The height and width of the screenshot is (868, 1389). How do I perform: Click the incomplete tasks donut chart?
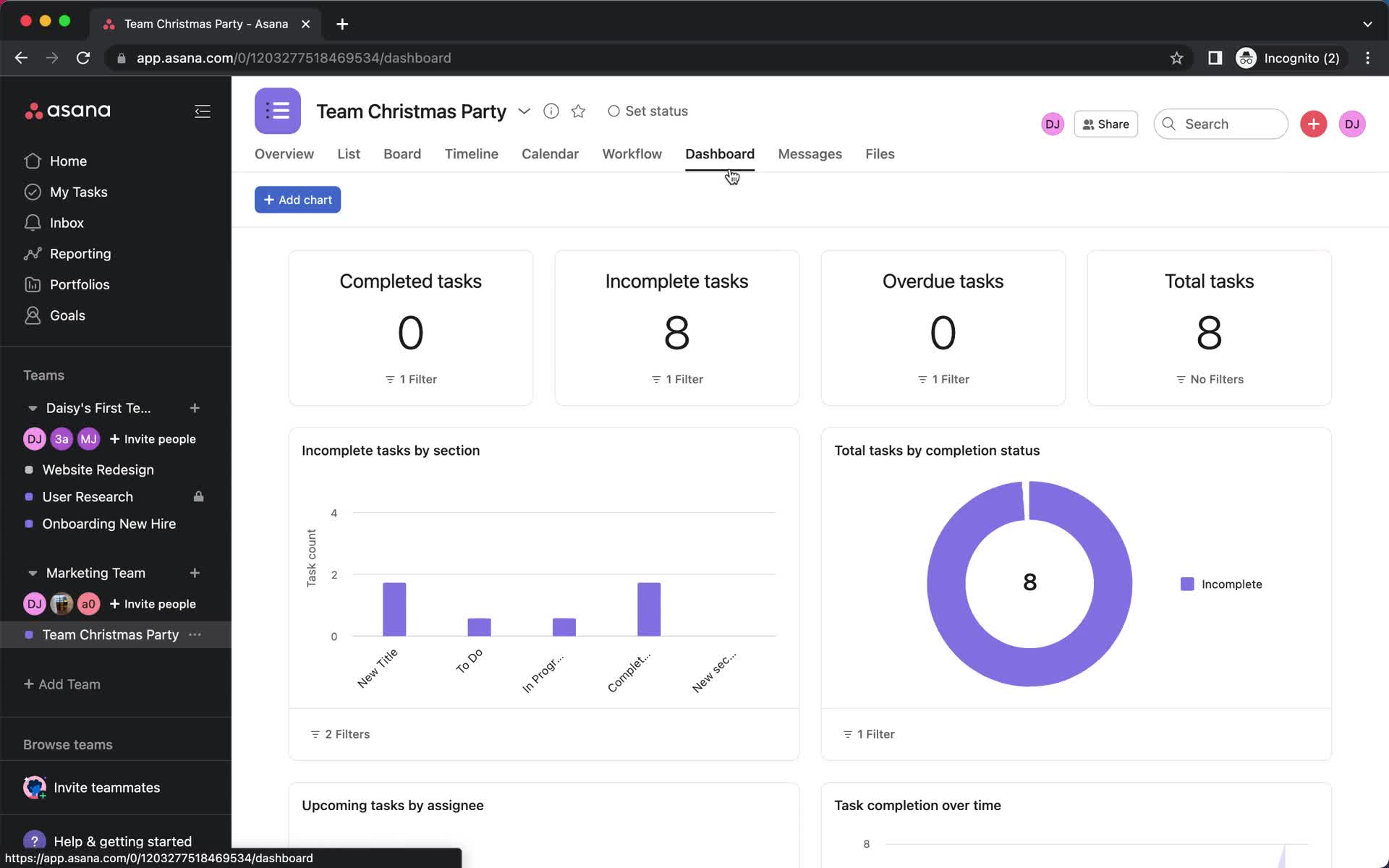click(1029, 584)
